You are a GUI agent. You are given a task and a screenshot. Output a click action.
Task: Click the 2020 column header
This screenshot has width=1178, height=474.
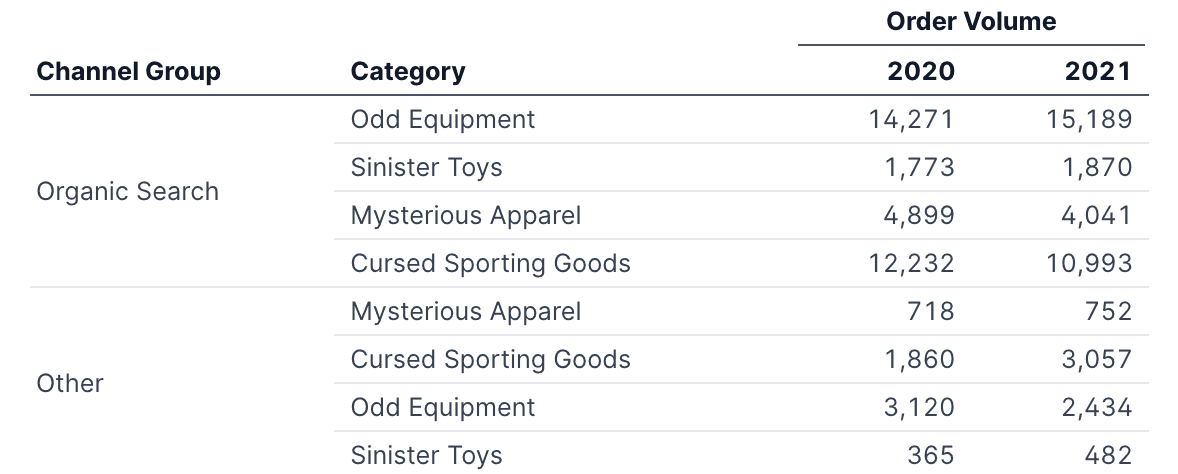coord(920,72)
